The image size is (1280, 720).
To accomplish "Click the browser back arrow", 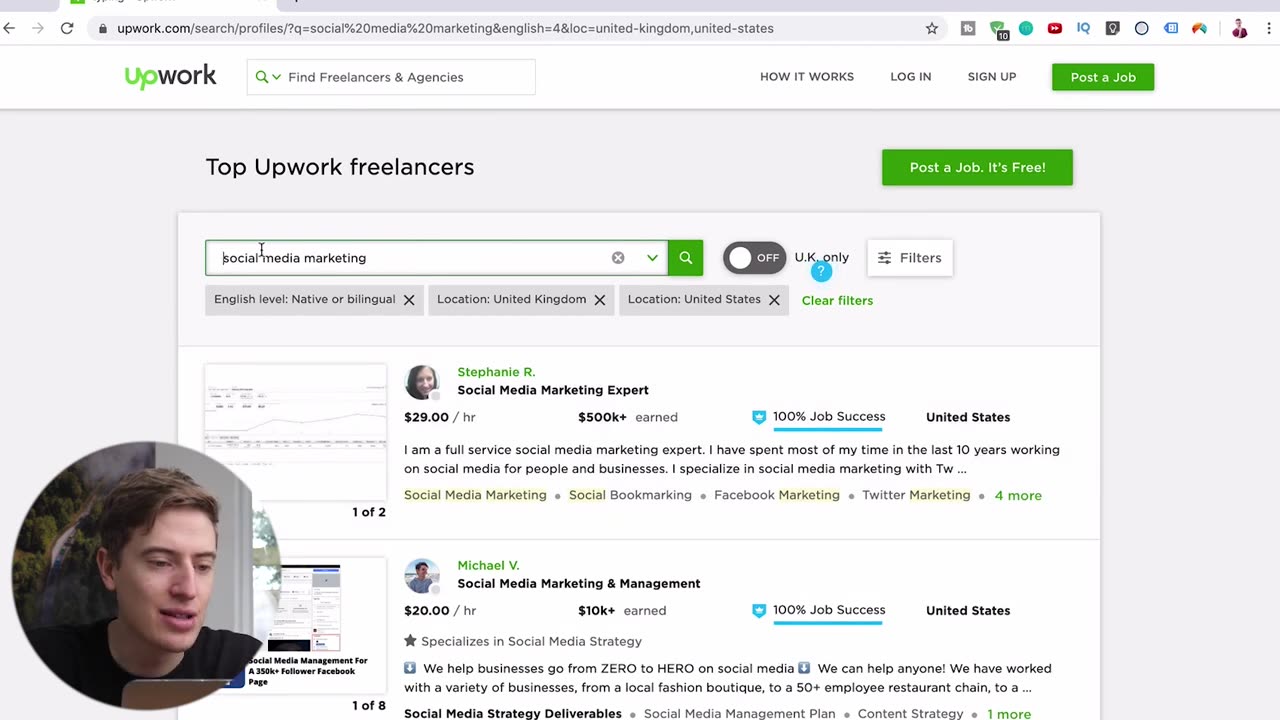I will pyautogui.click(x=10, y=28).
